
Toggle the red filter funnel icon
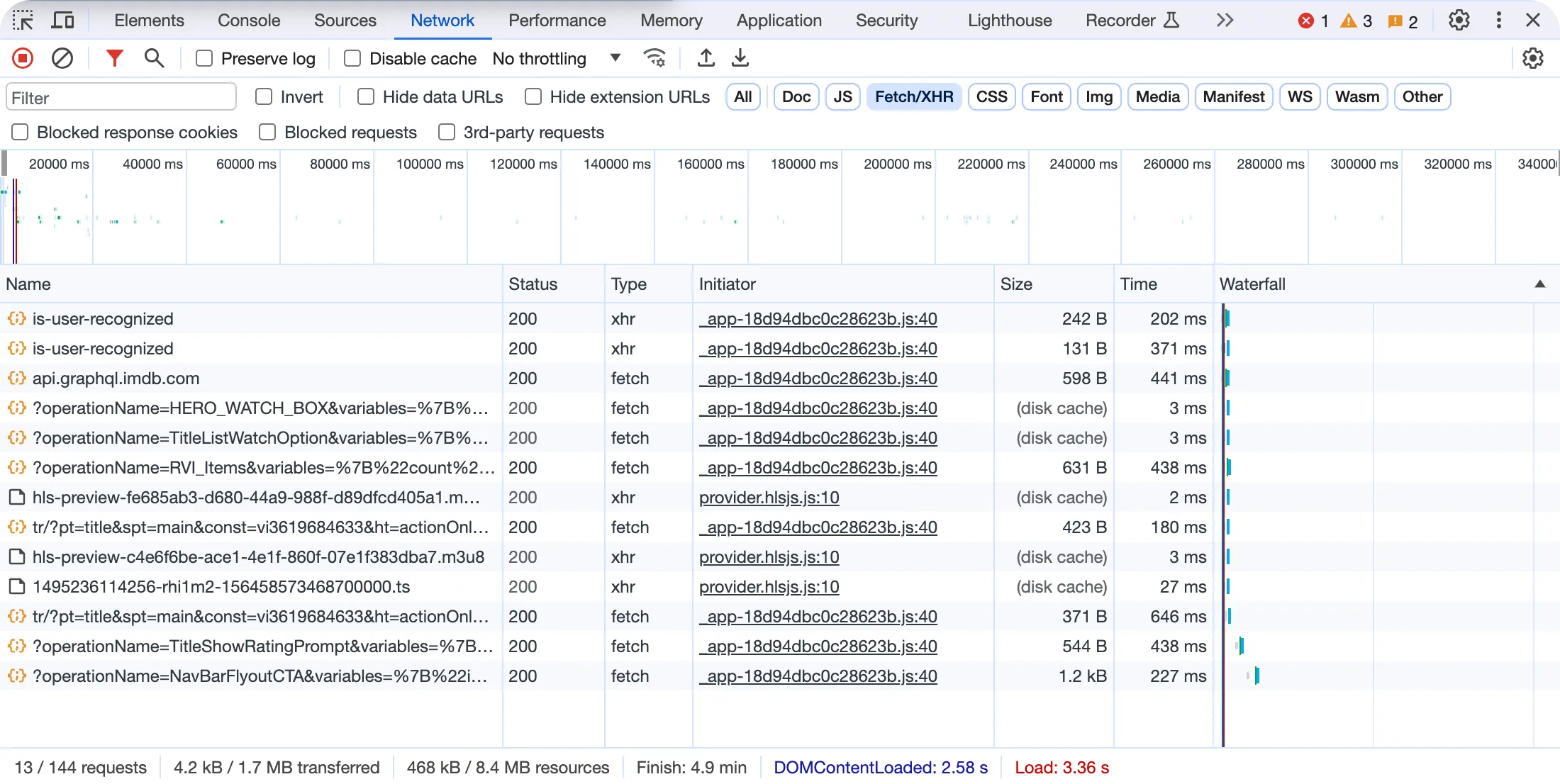[x=114, y=58]
